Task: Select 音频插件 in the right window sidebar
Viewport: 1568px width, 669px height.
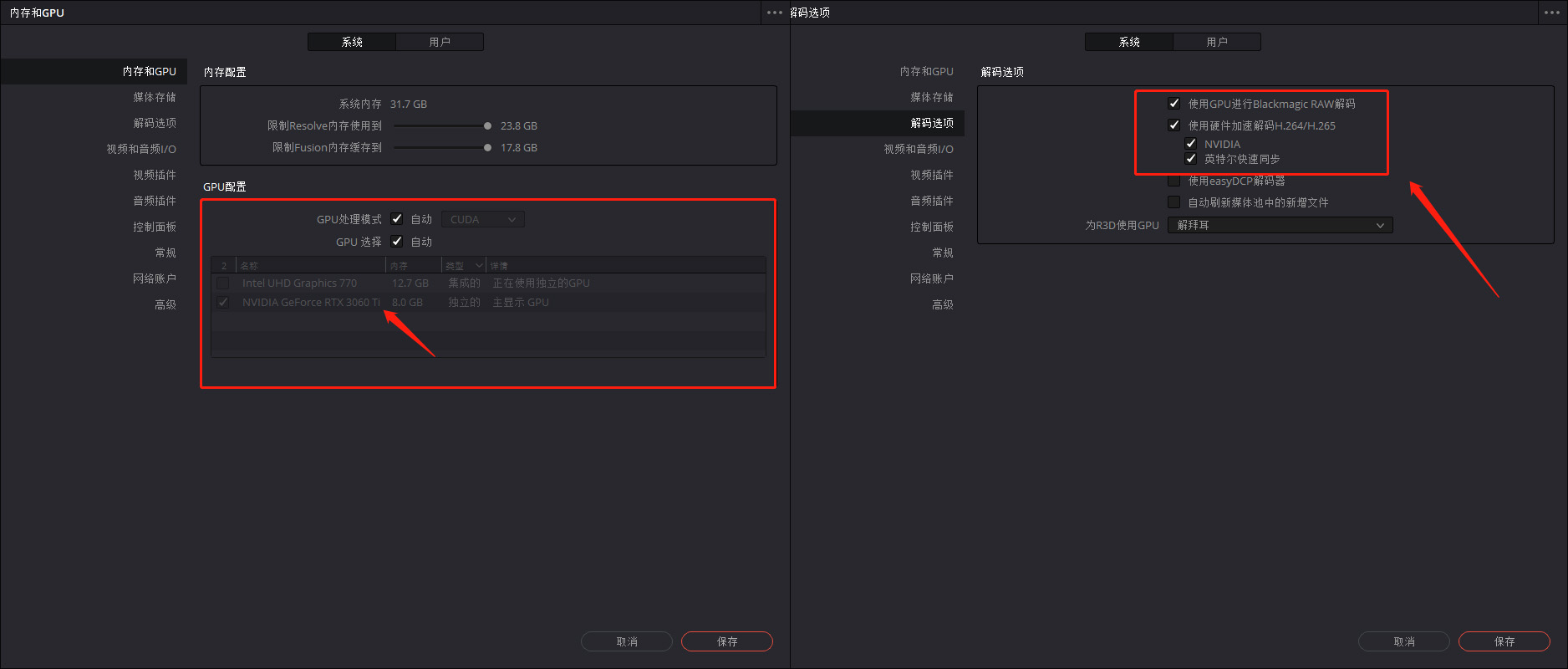Action: (932, 201)
